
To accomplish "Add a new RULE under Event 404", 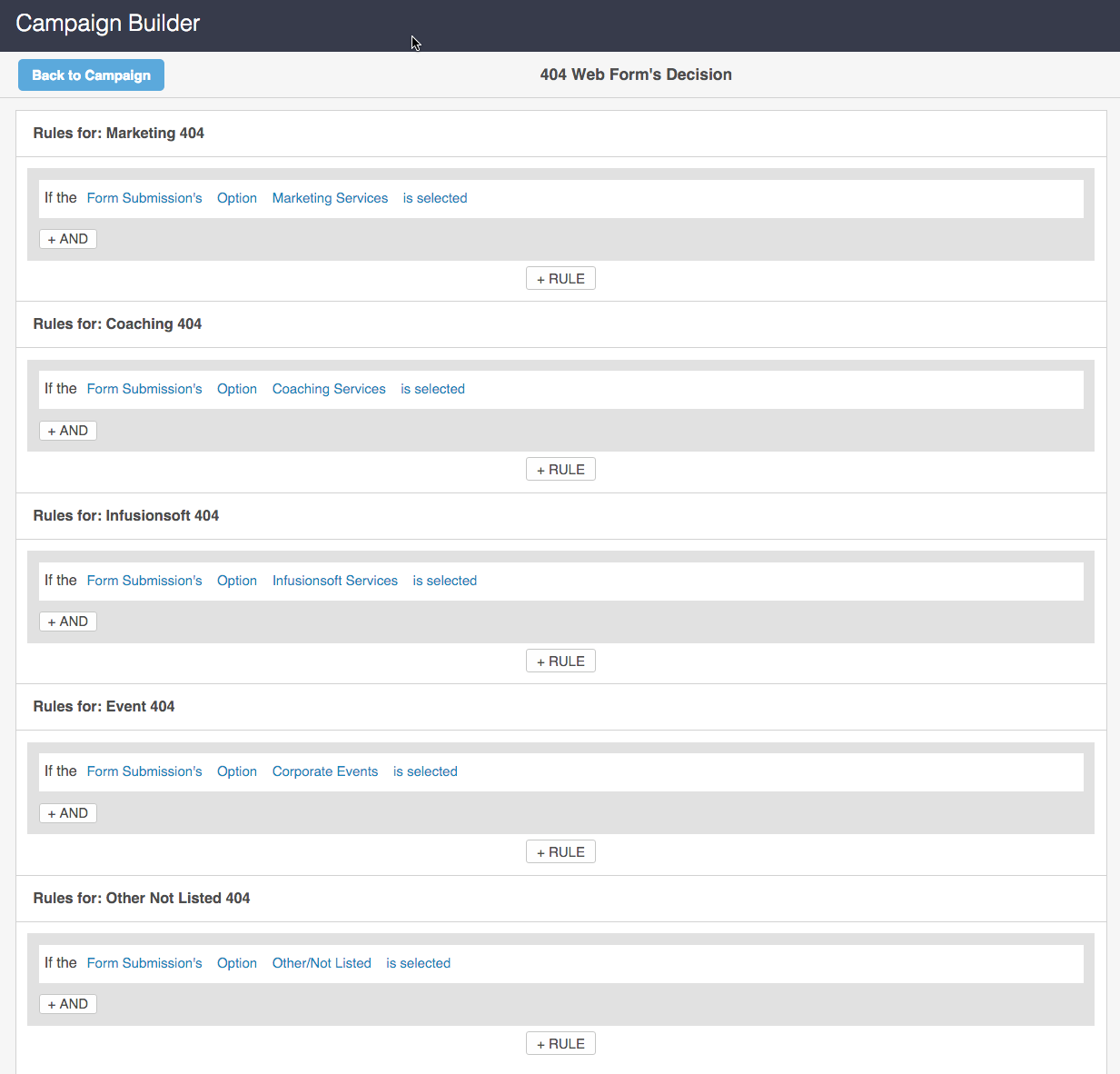I will tap(560, 852).
